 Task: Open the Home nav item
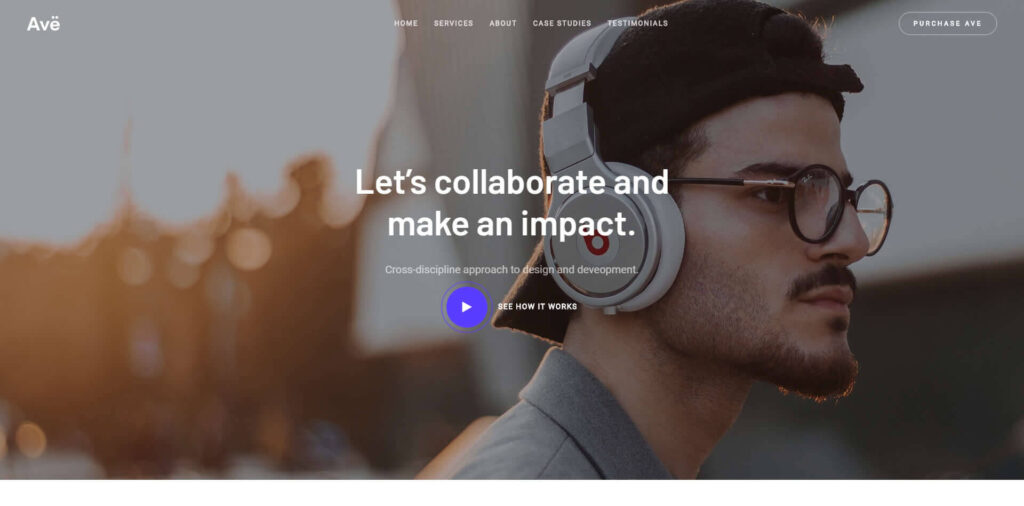[406, 24]
